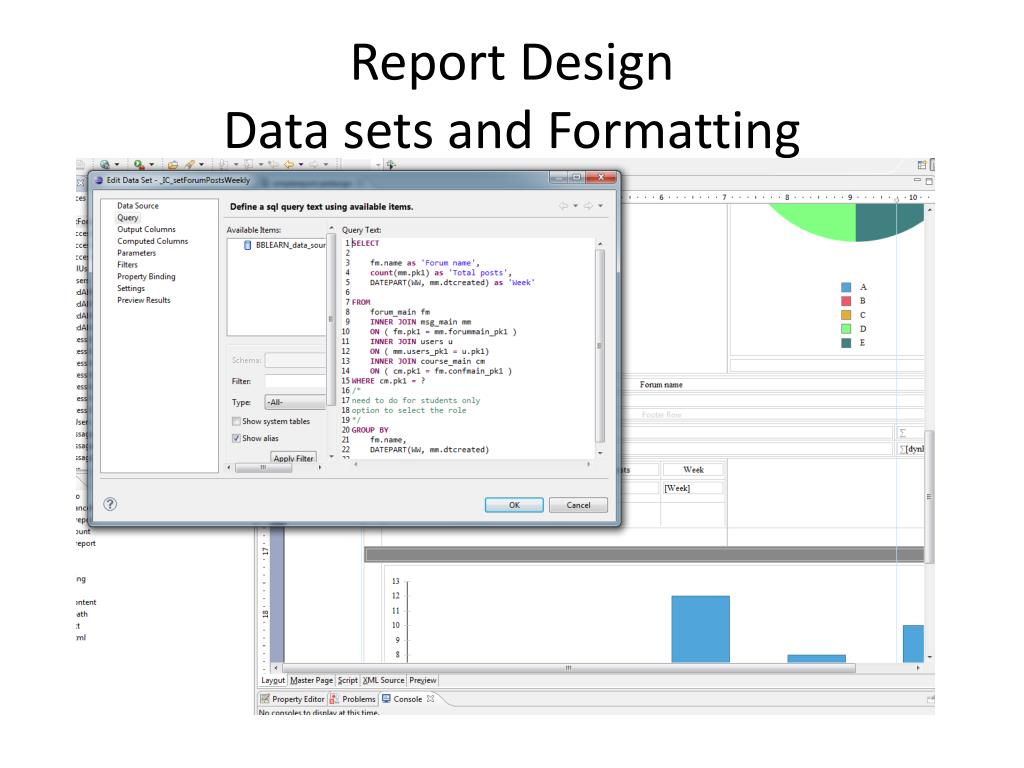This screenshot has height=768, width=1024.
Task: Click the Console monitor icon
Action: (x=386, y=699)
